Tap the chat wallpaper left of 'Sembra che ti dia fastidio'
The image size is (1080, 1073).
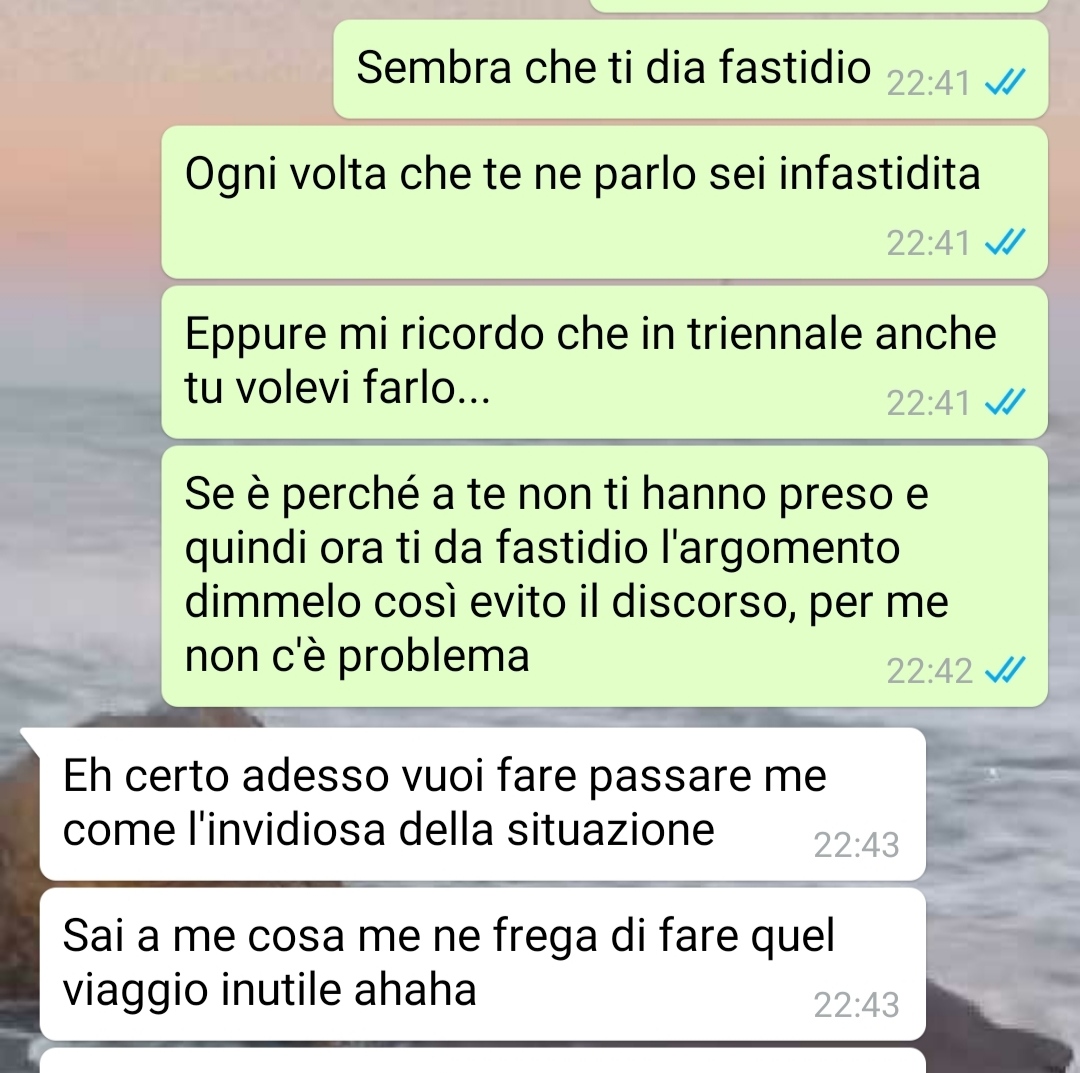[165, 69]
